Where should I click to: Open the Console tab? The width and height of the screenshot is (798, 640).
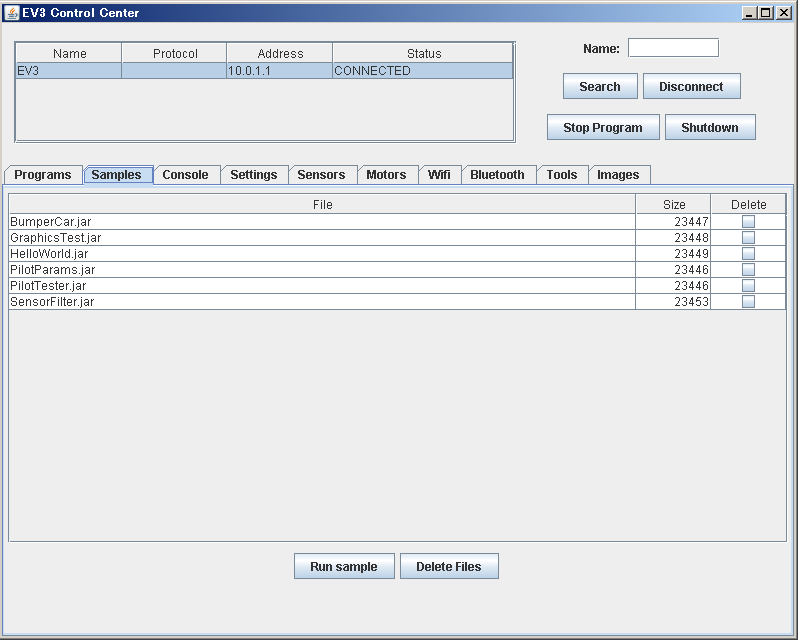coord(185,174)
